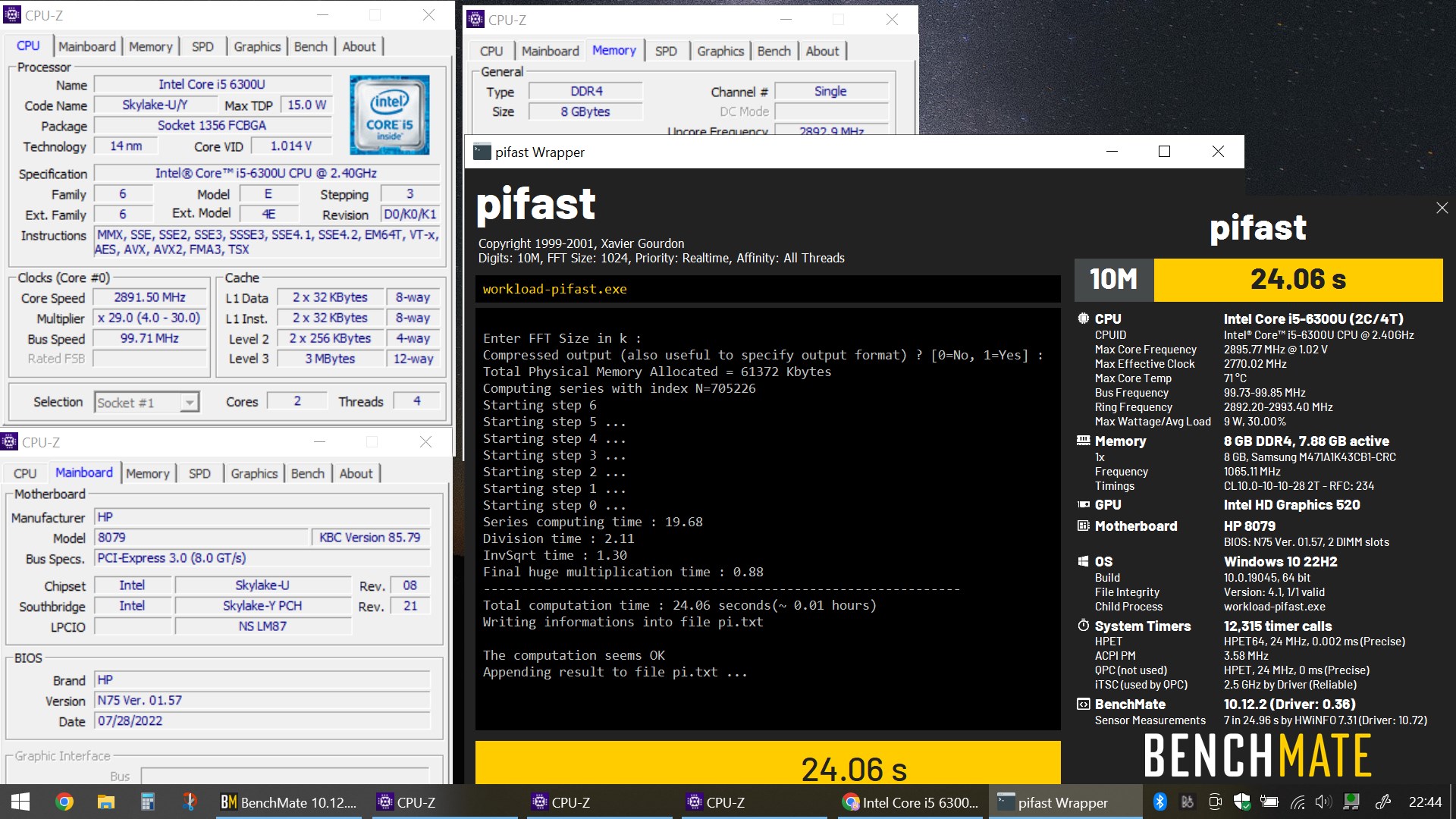Open Graphics tab in bottom-left CPU-Z
This screenshot has height=819, width=1456.
coord(254,473)
